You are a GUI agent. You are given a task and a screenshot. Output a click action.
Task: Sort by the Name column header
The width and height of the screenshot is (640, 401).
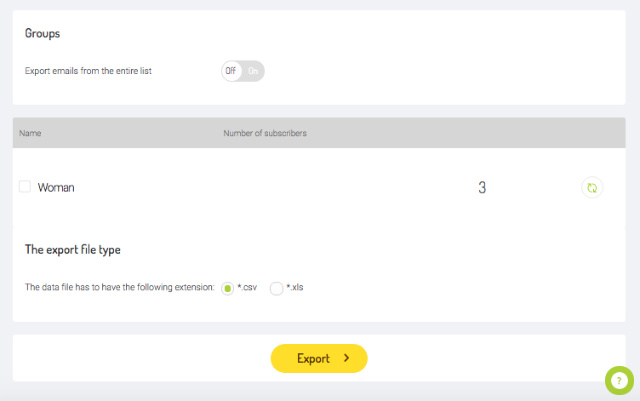pos(30,133)
